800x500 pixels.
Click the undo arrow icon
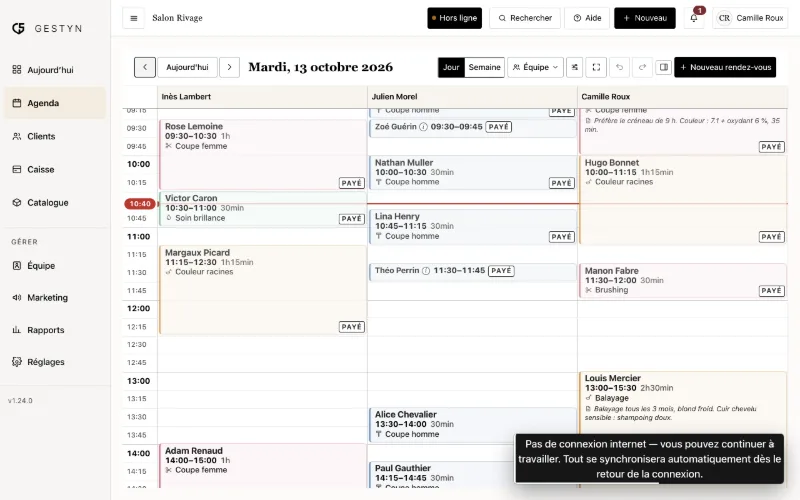(619, 67)
